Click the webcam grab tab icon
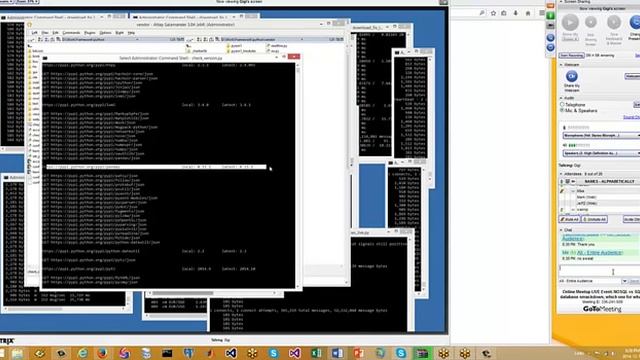 [x=550, y=25]
